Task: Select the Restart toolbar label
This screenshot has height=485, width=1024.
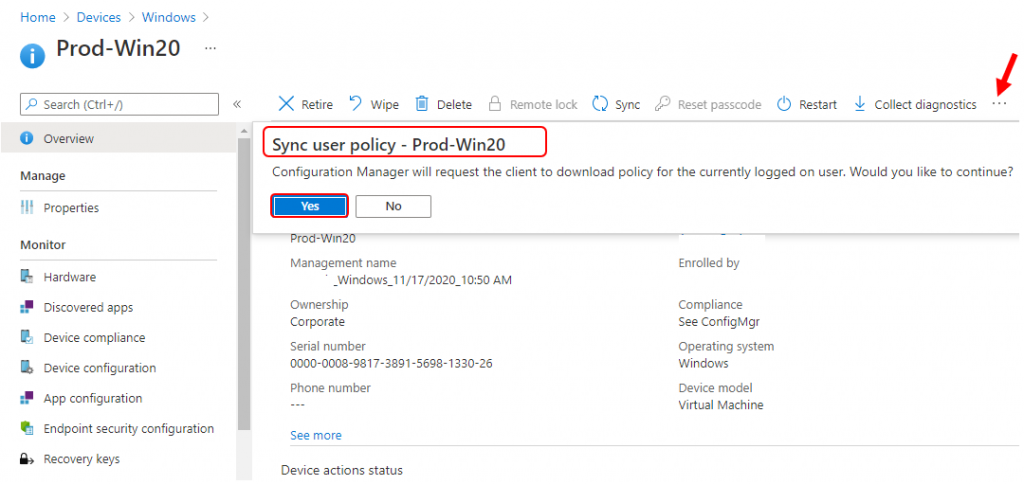Action: coord(818,104)
